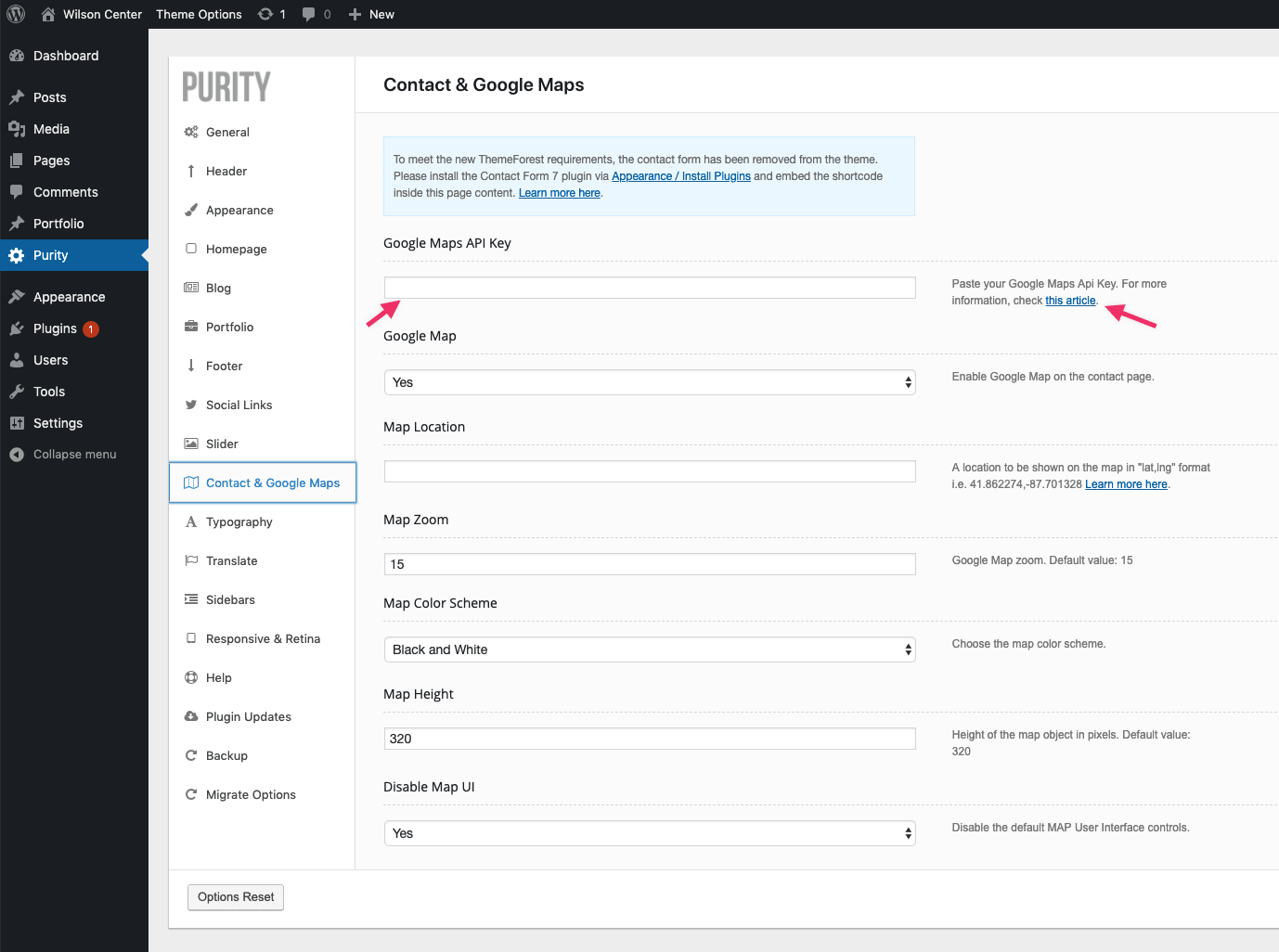Open the Migrate Options tab

point(263,794)
